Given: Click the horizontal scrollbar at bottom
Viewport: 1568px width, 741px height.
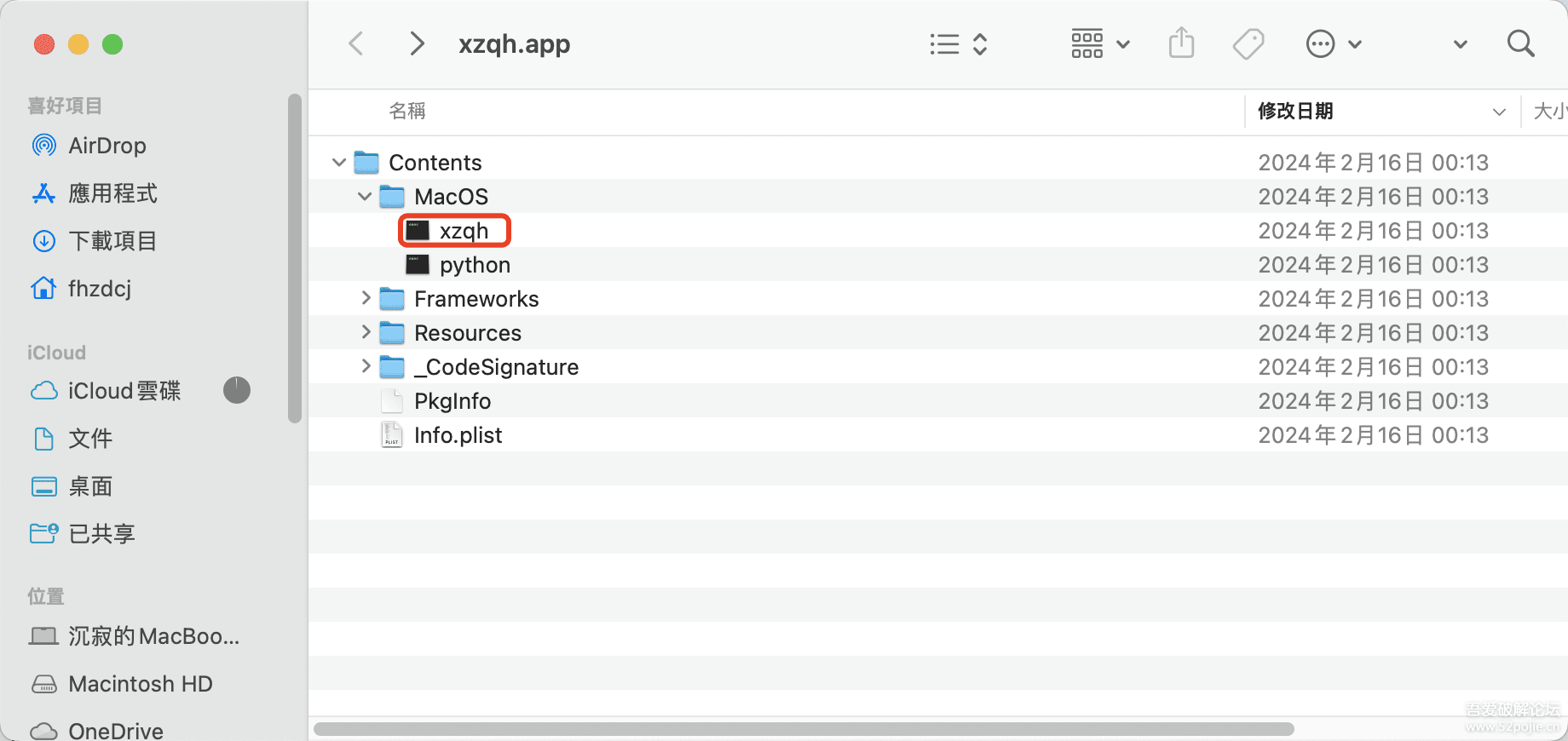Looking at the screenshot, I should tap(804, 729).
